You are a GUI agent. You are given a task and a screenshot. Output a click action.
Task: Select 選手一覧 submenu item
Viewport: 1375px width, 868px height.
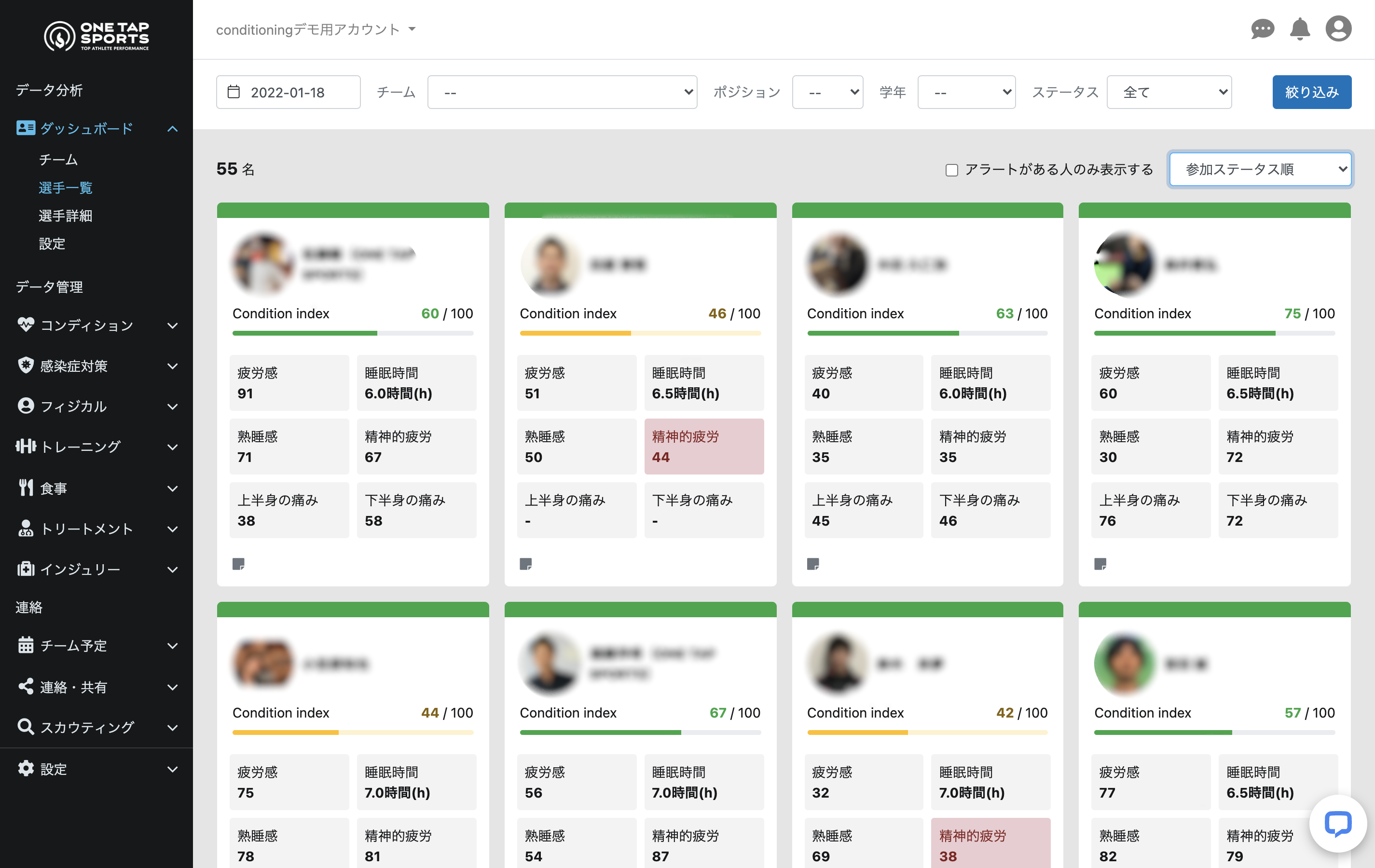pyautogui.click(x=66, y=187)
